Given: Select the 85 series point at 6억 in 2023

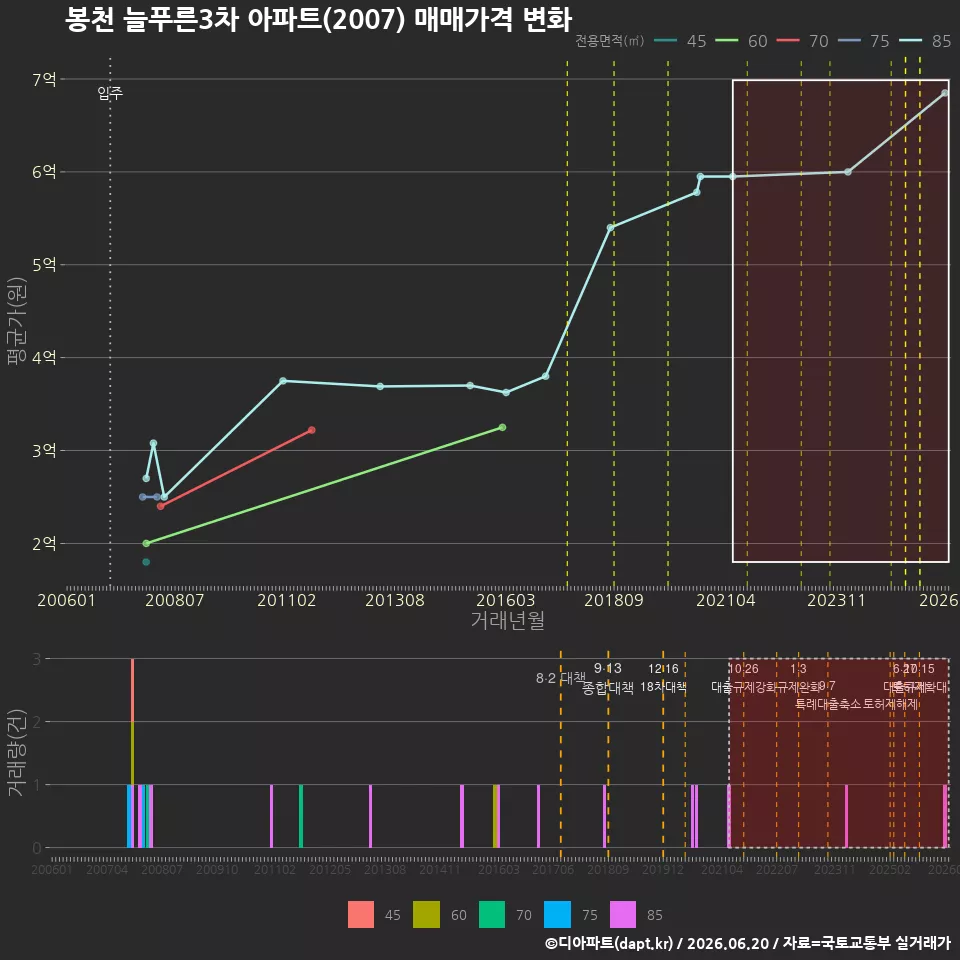Looking at the screenshot, I should point(848,172).
